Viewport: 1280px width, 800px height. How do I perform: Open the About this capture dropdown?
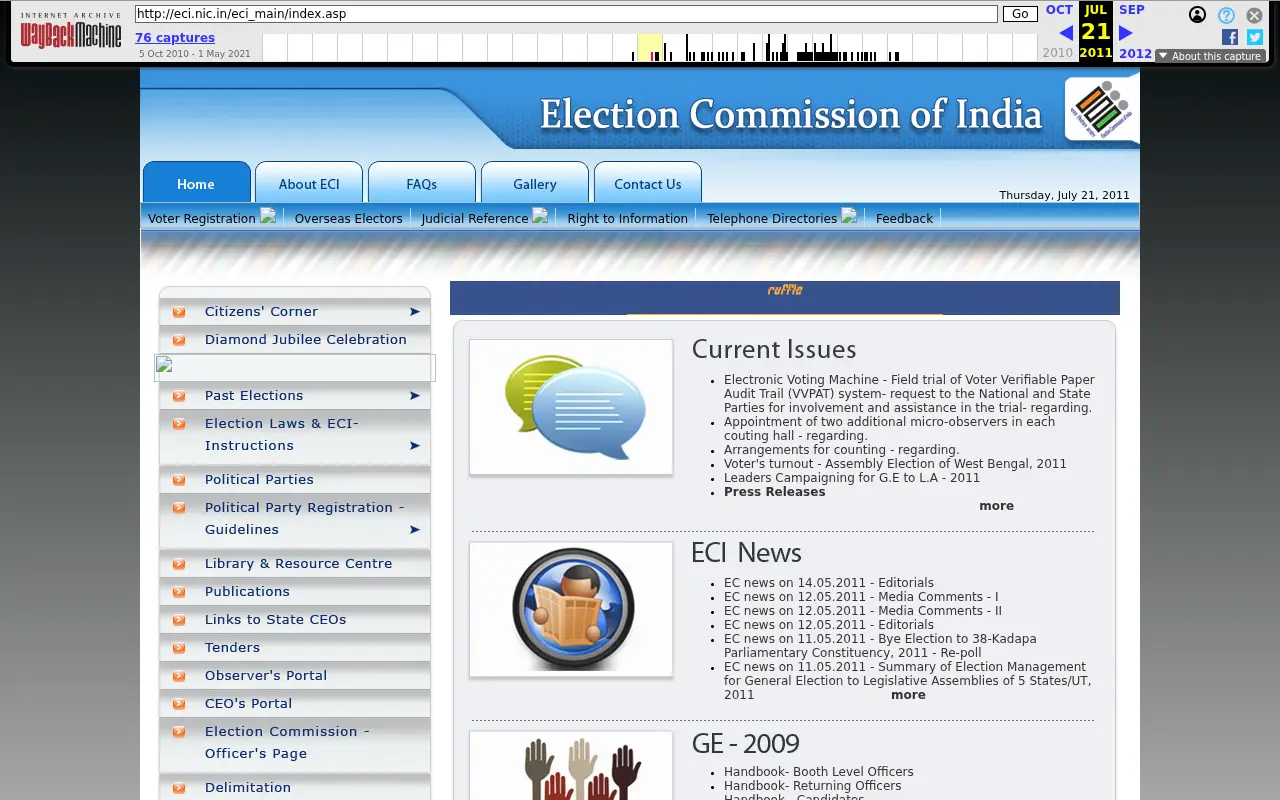[1210, 56]
